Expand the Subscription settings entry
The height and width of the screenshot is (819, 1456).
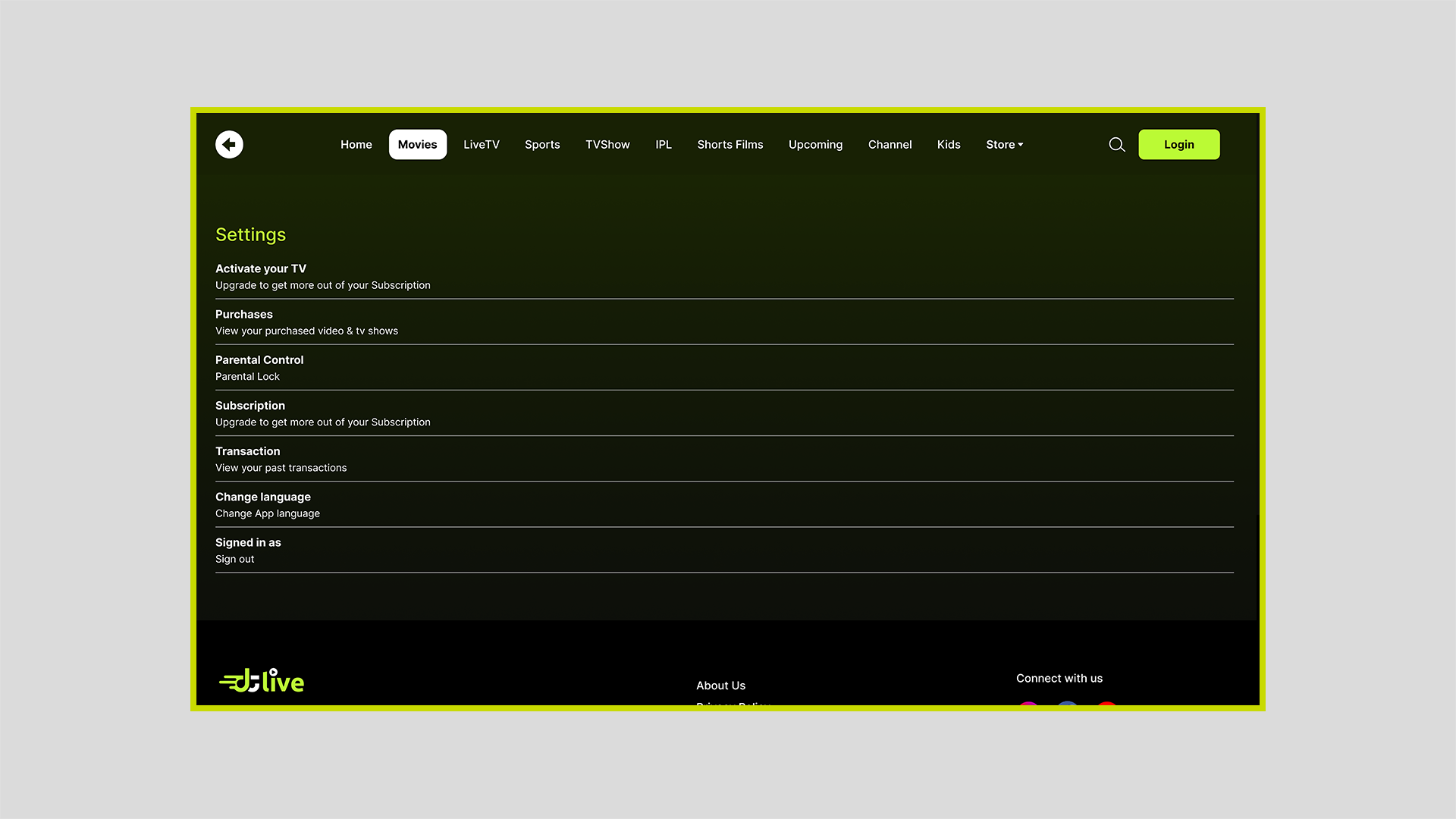249,405
